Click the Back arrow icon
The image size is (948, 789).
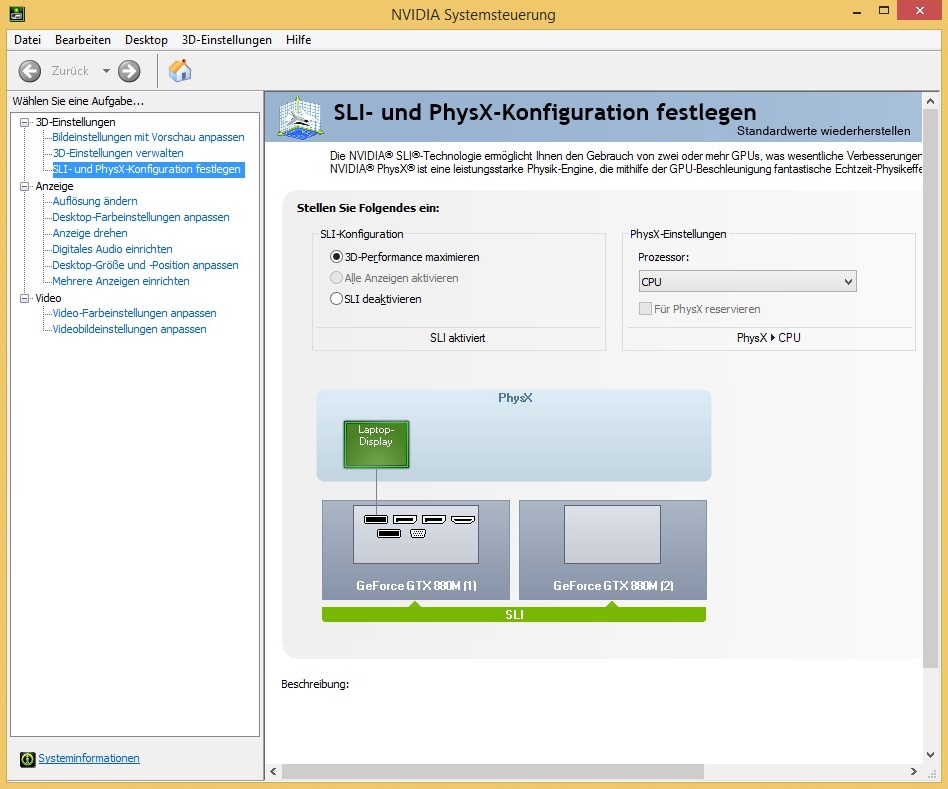[x=29, y=71]
